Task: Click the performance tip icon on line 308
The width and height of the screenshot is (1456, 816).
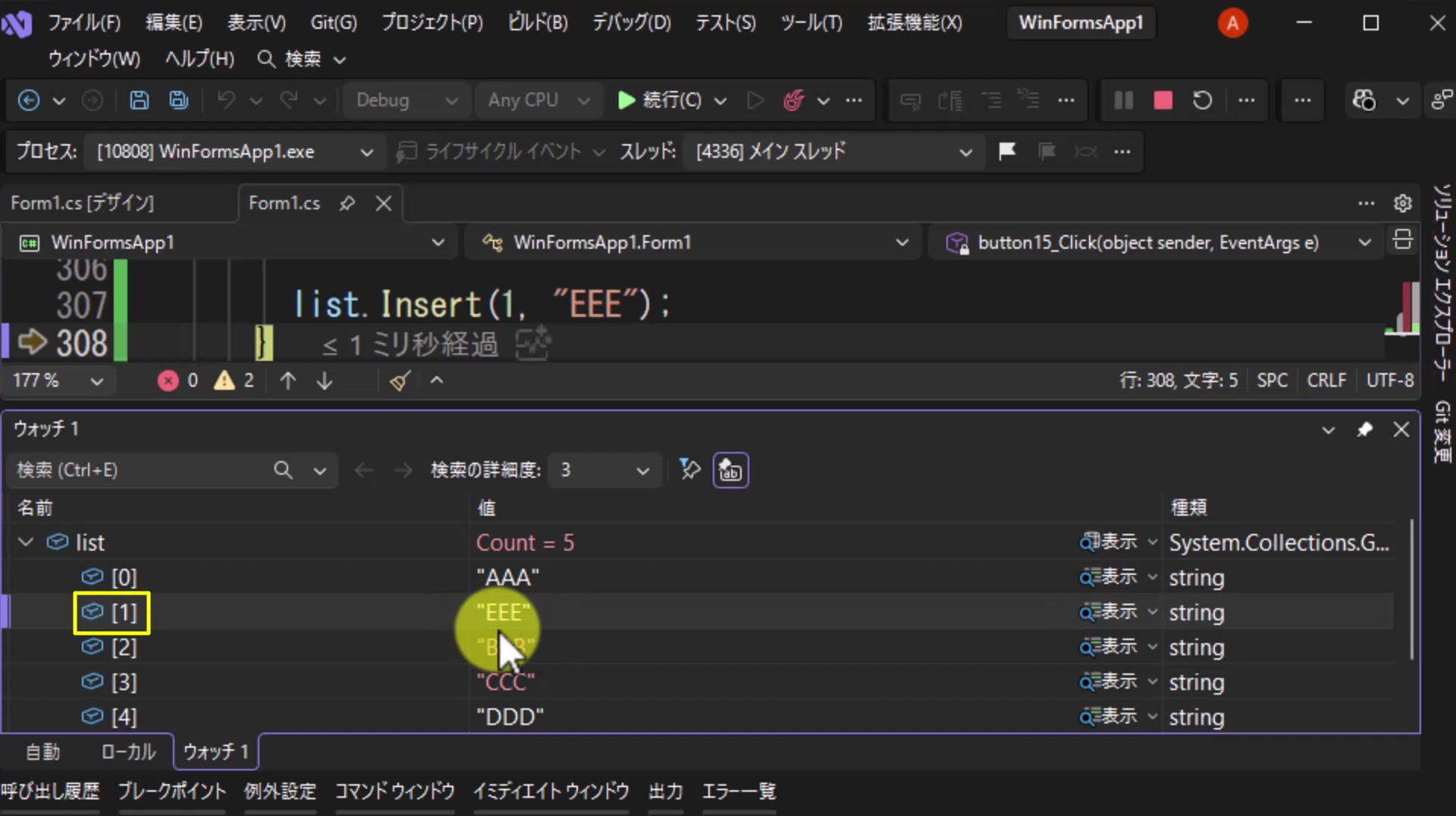Action: pyautogui.click(x=533, y=344)
